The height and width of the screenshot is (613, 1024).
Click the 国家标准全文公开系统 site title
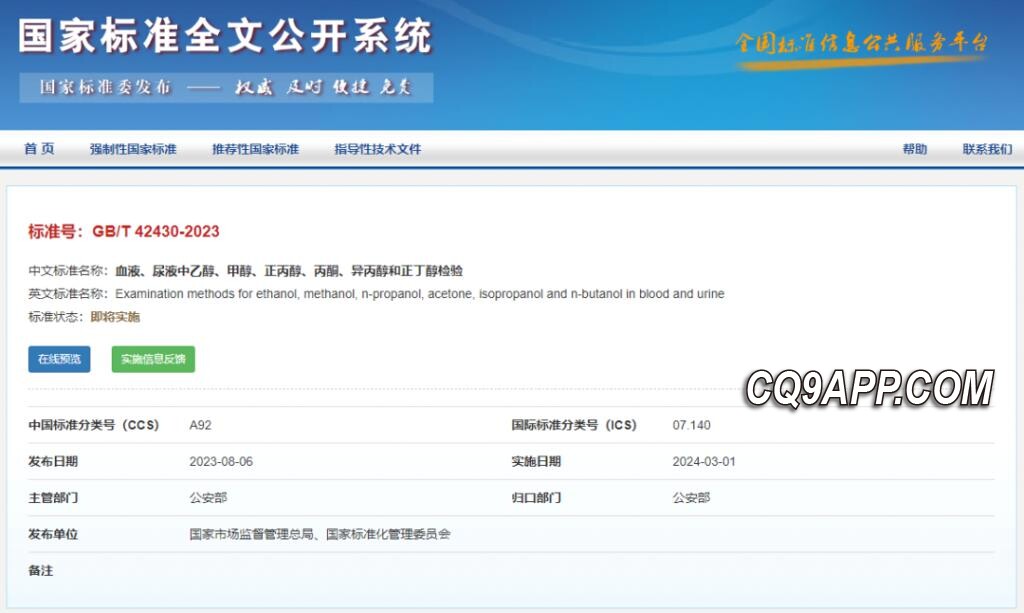[225, 35]
